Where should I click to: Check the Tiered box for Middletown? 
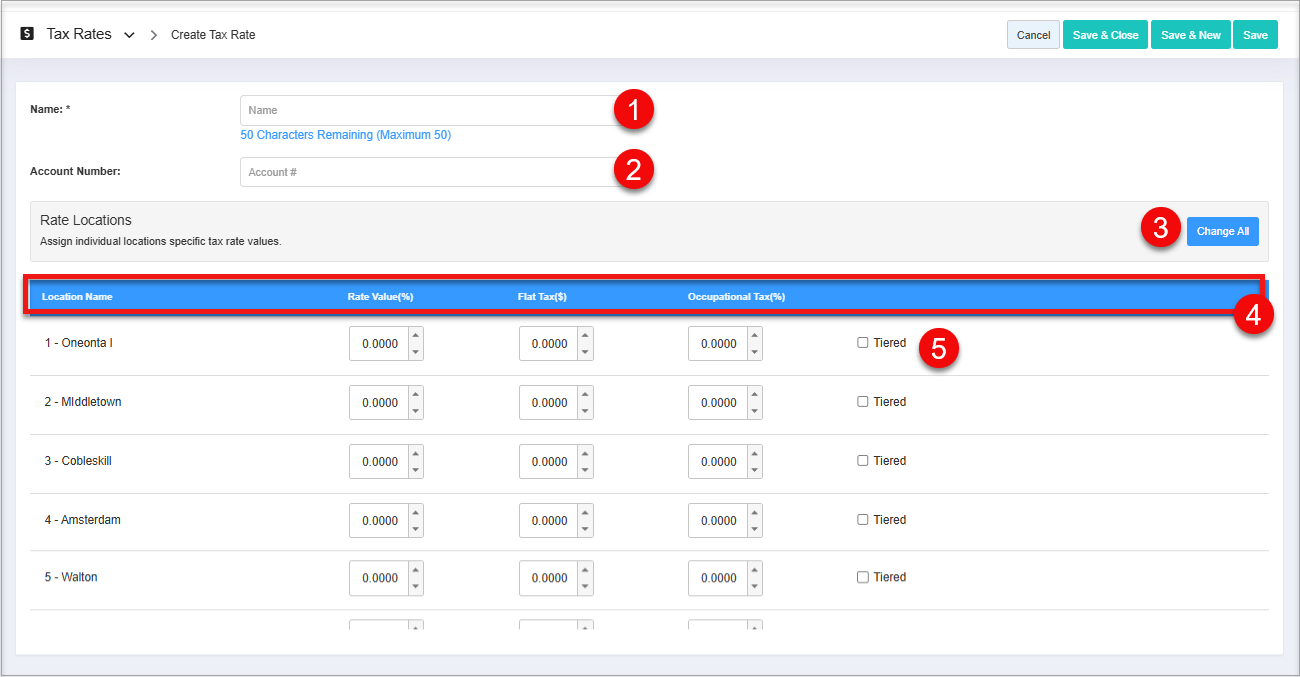[x=863, y=402]
